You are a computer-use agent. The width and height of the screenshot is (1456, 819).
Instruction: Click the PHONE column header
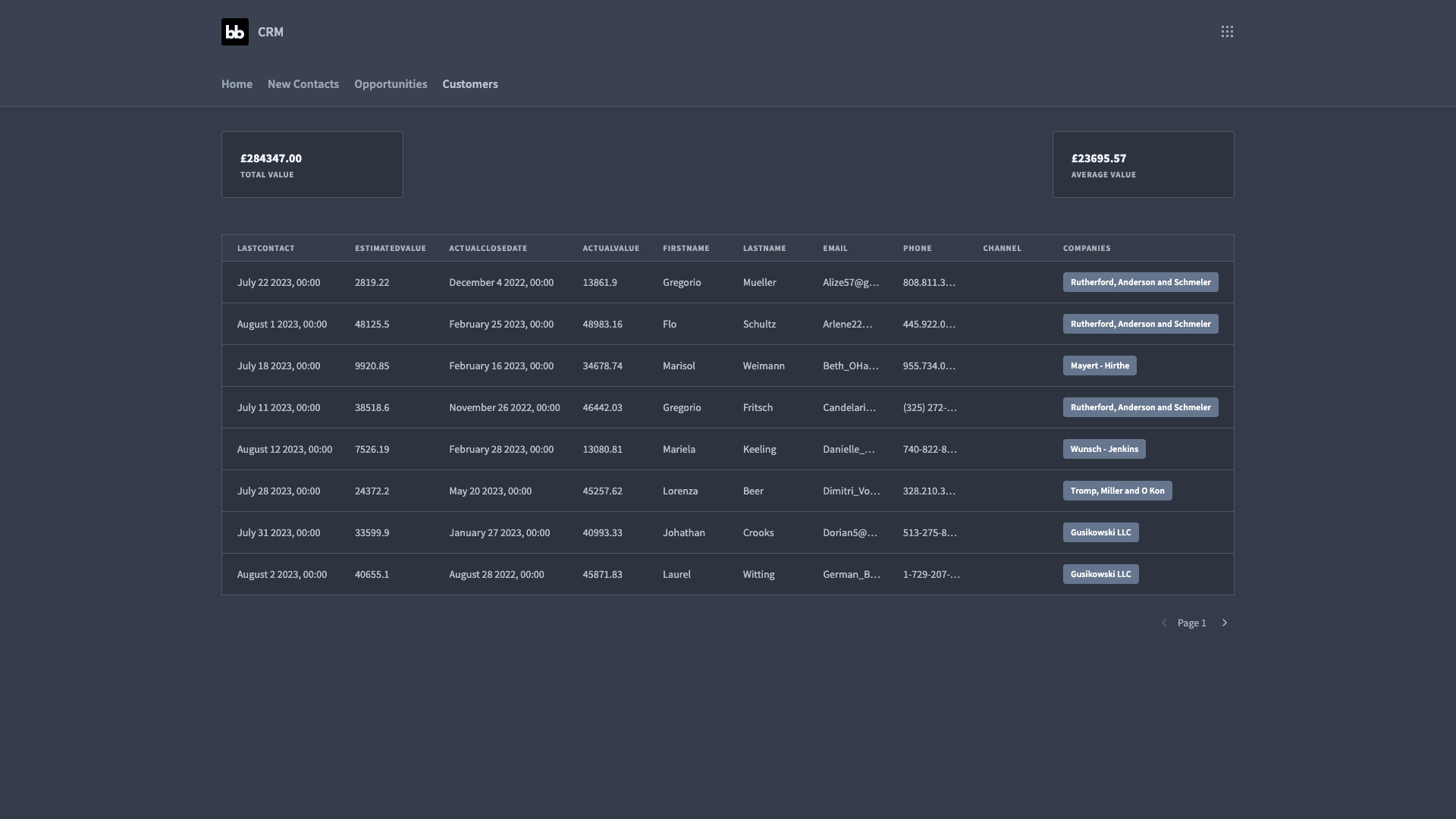coord(918,249)
